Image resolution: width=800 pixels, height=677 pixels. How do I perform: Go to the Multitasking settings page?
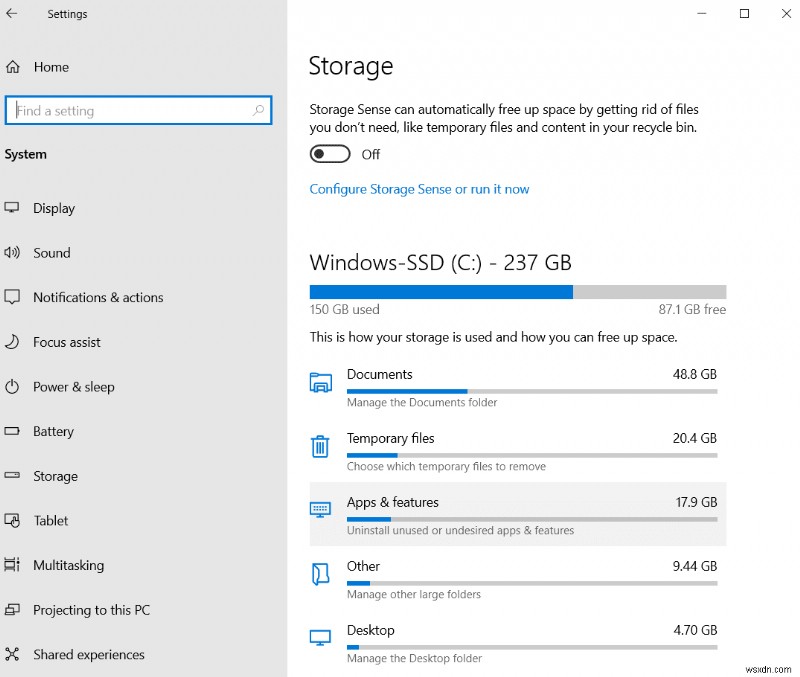(x=68, y=566)
